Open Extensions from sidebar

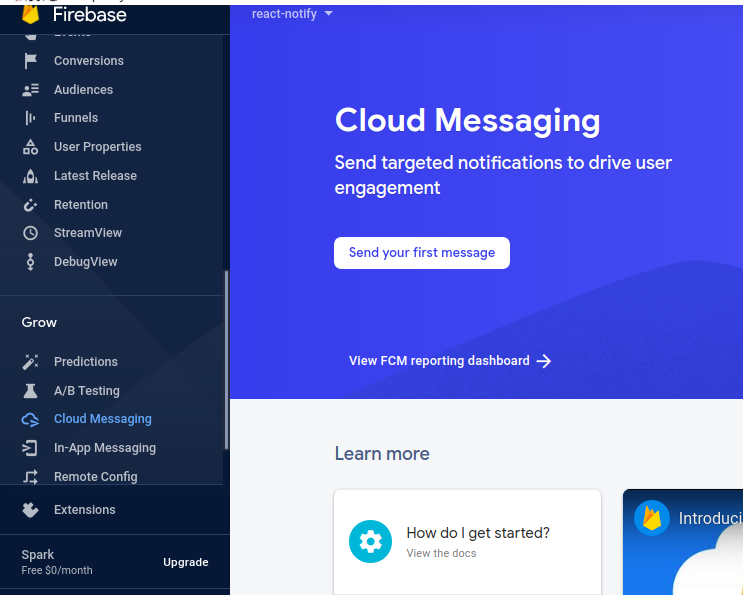point(84,510)
